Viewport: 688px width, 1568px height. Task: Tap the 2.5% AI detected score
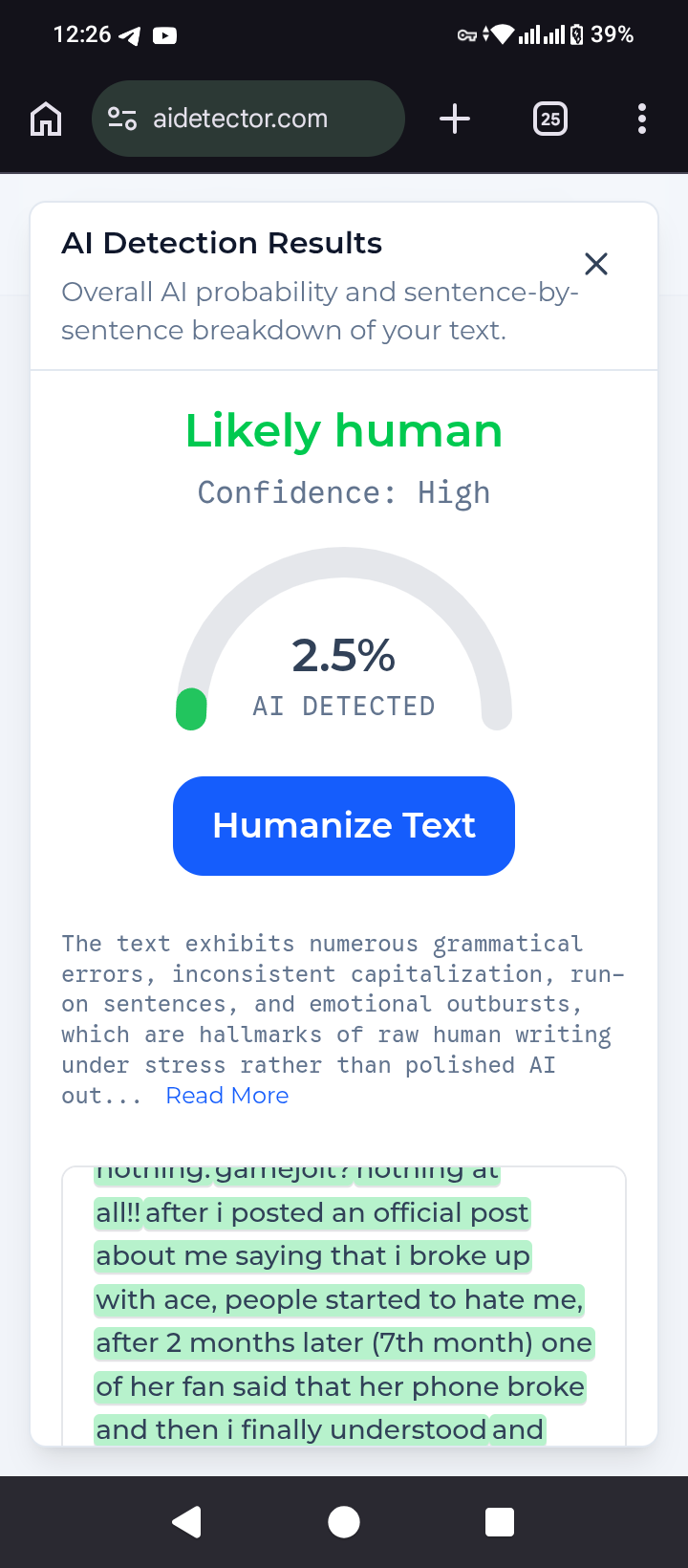(x=343, y=656)
